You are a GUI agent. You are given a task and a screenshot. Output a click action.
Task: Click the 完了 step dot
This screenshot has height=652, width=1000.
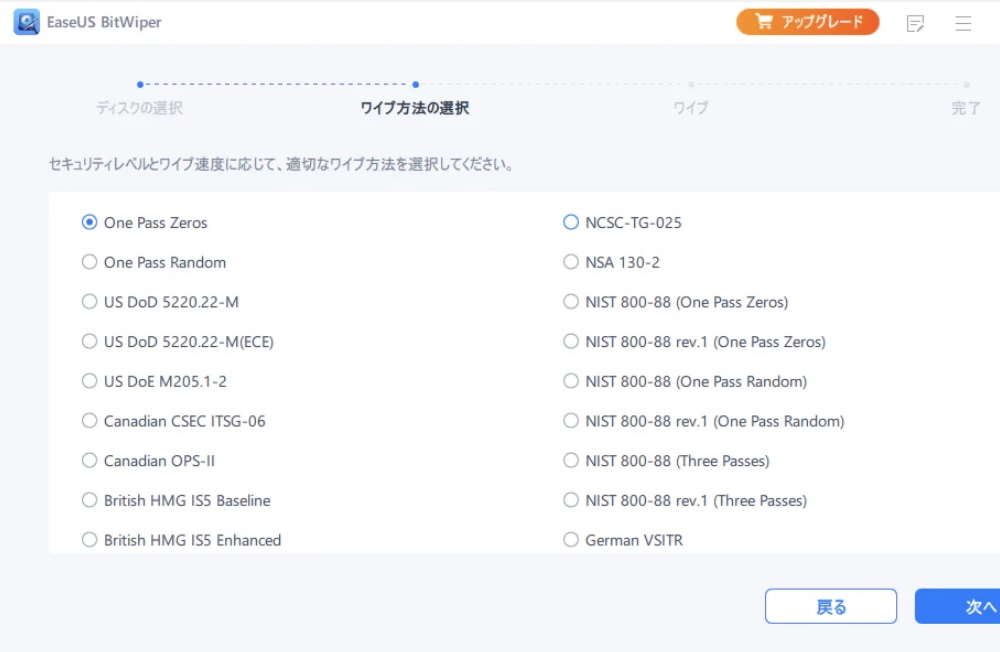pos(965,85)
